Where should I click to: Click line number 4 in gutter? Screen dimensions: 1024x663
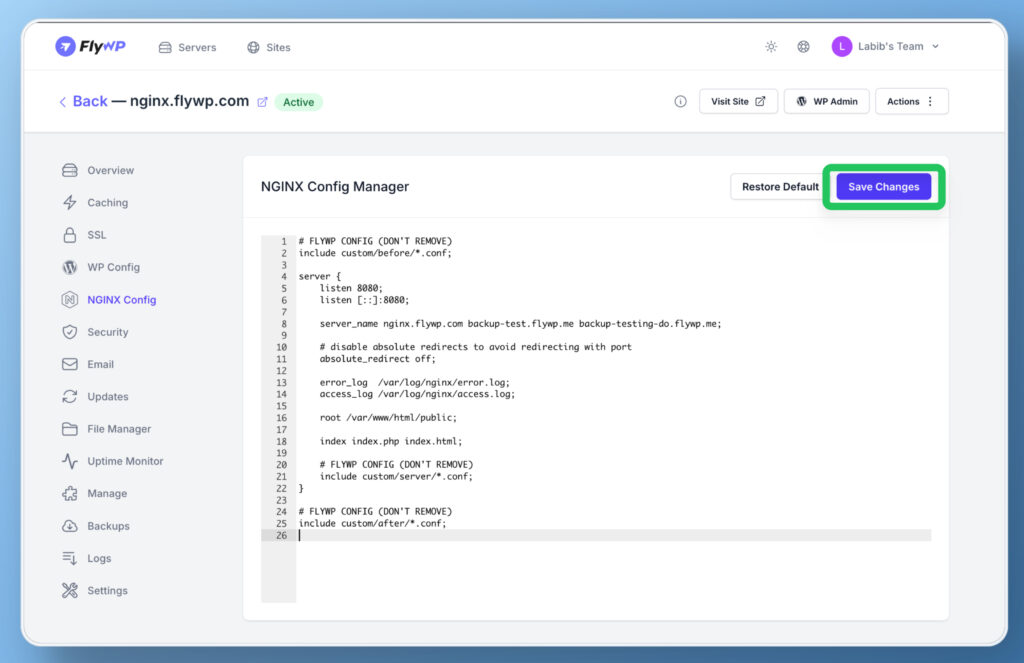pos(283,276)
